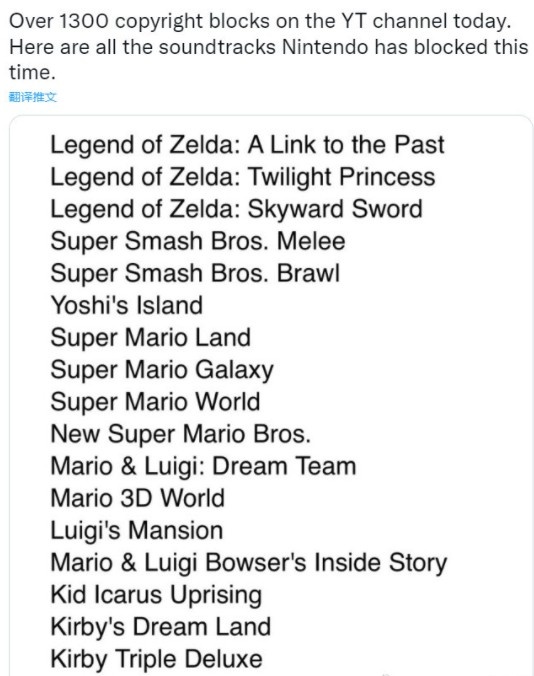Select the 'Bowser's Inside Story' line
The height and width of the screenshot is (676, 534).
(x=249, y=563)
